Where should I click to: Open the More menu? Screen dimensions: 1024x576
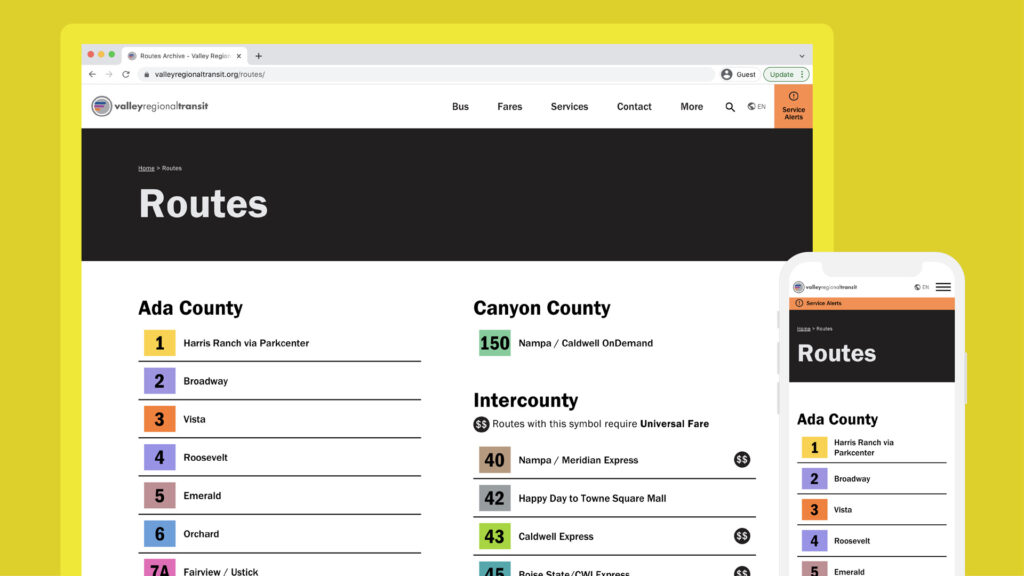click(692, 106)
